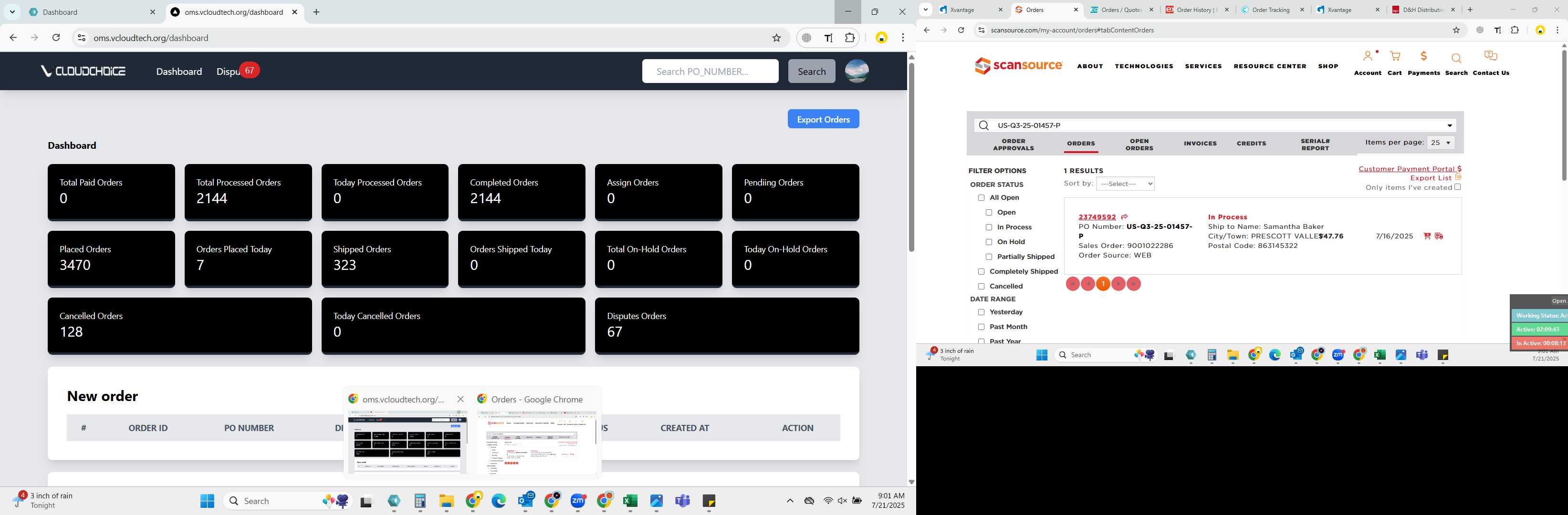Click the Export Orders button
1568x515 pixels.
click(x=823, y=119)
